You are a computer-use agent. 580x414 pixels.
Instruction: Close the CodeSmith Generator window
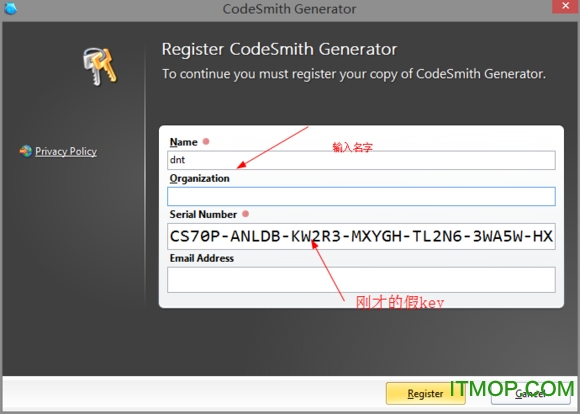pos(566,6)
